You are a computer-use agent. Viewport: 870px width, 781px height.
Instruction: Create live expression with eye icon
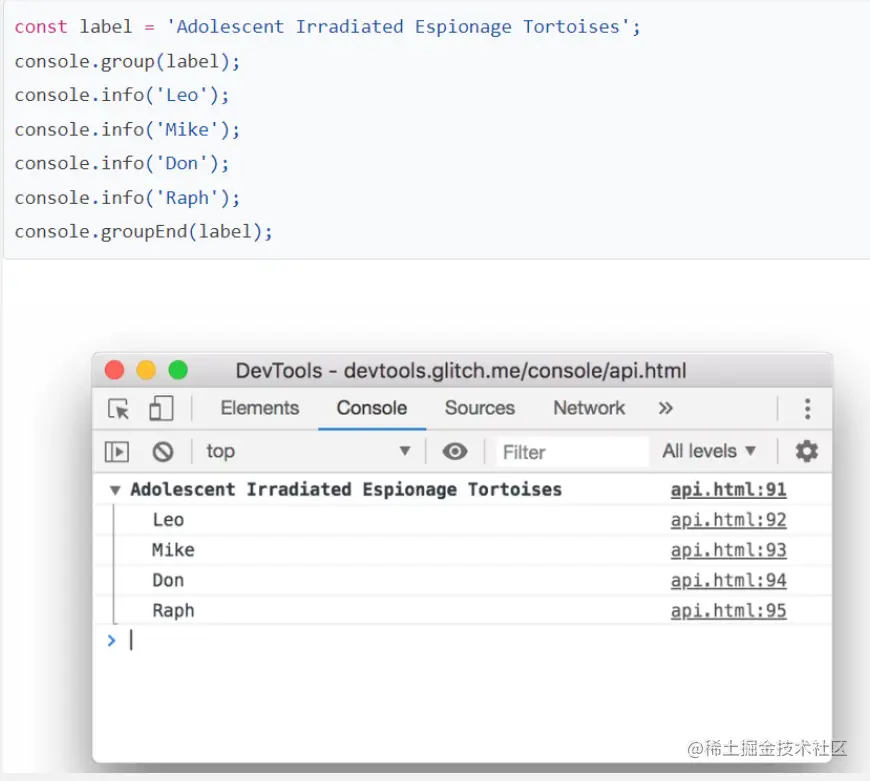click(455, 452)
